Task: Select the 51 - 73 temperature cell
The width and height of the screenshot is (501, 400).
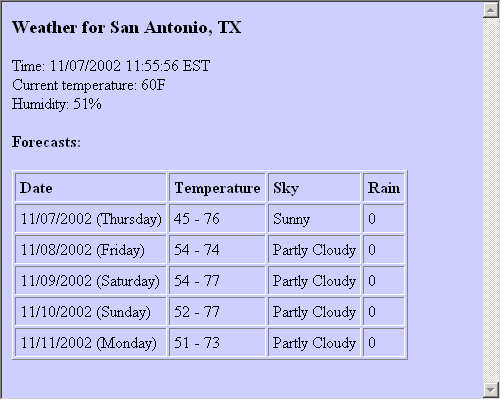Action: tap(217, 343)
